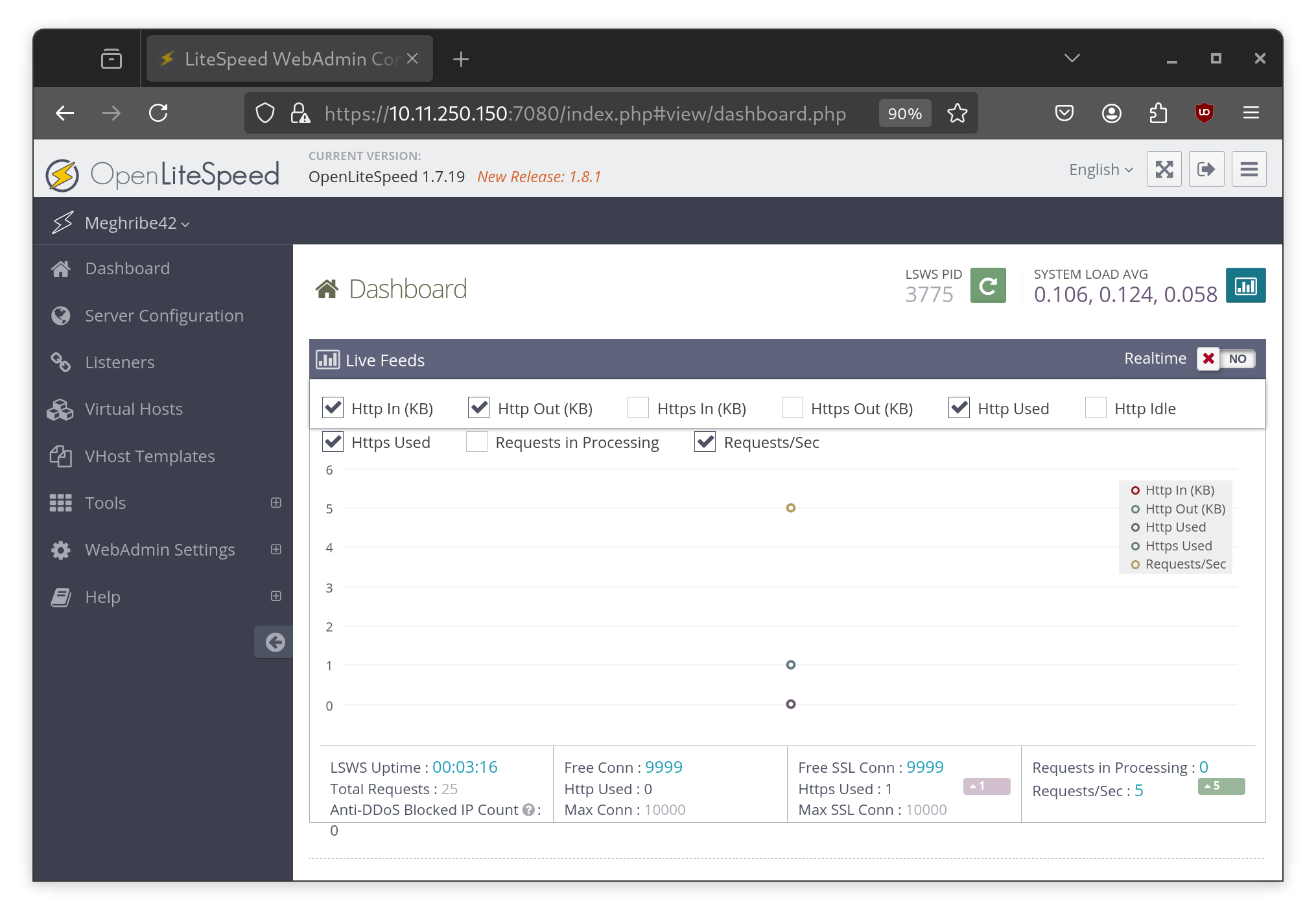This screenshot has width=1316, height=918.
Task: Close the LiteSpeed WebAdmin tab
Action: [412, 59]
